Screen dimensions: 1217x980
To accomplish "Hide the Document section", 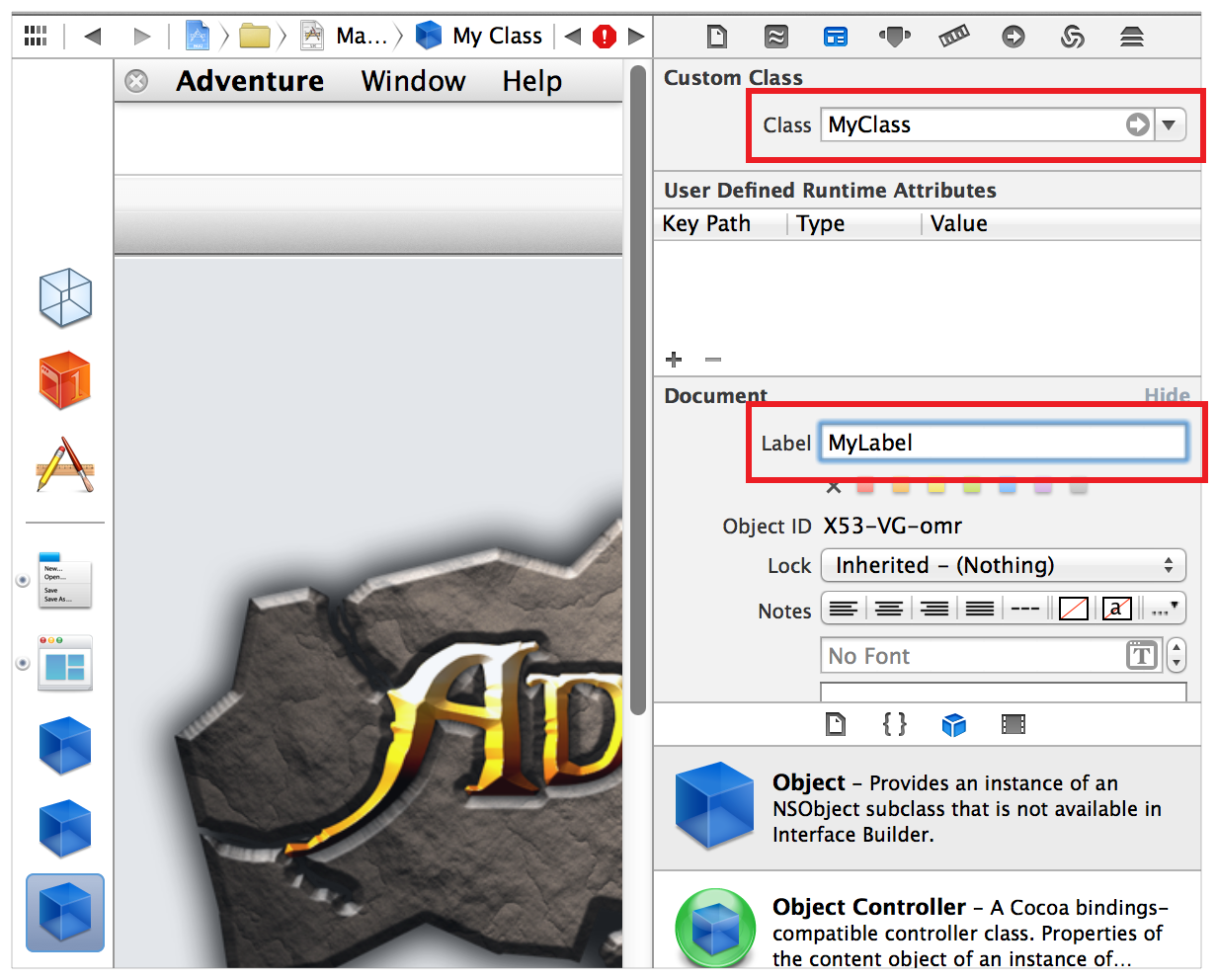I will (1167, 395).
